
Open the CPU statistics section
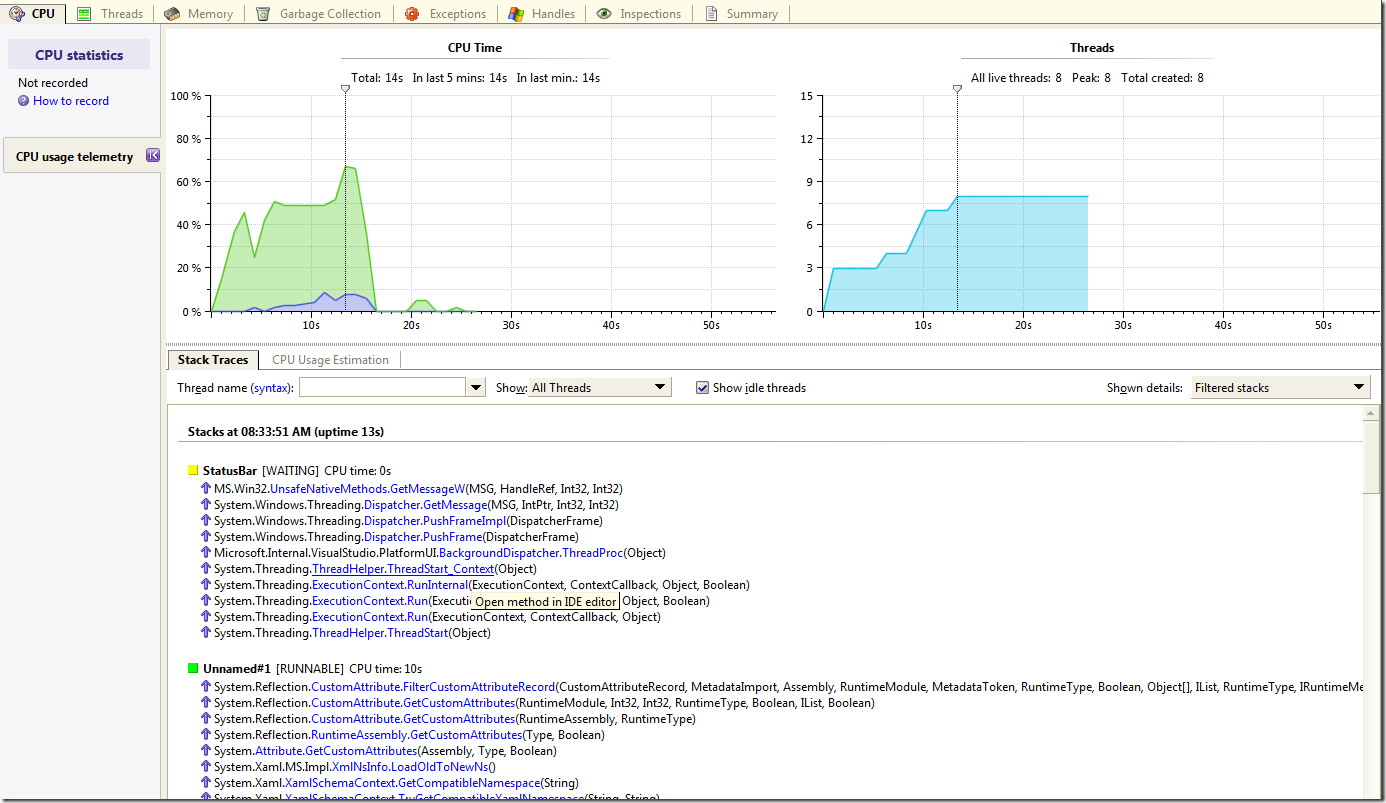coord(79,55)
